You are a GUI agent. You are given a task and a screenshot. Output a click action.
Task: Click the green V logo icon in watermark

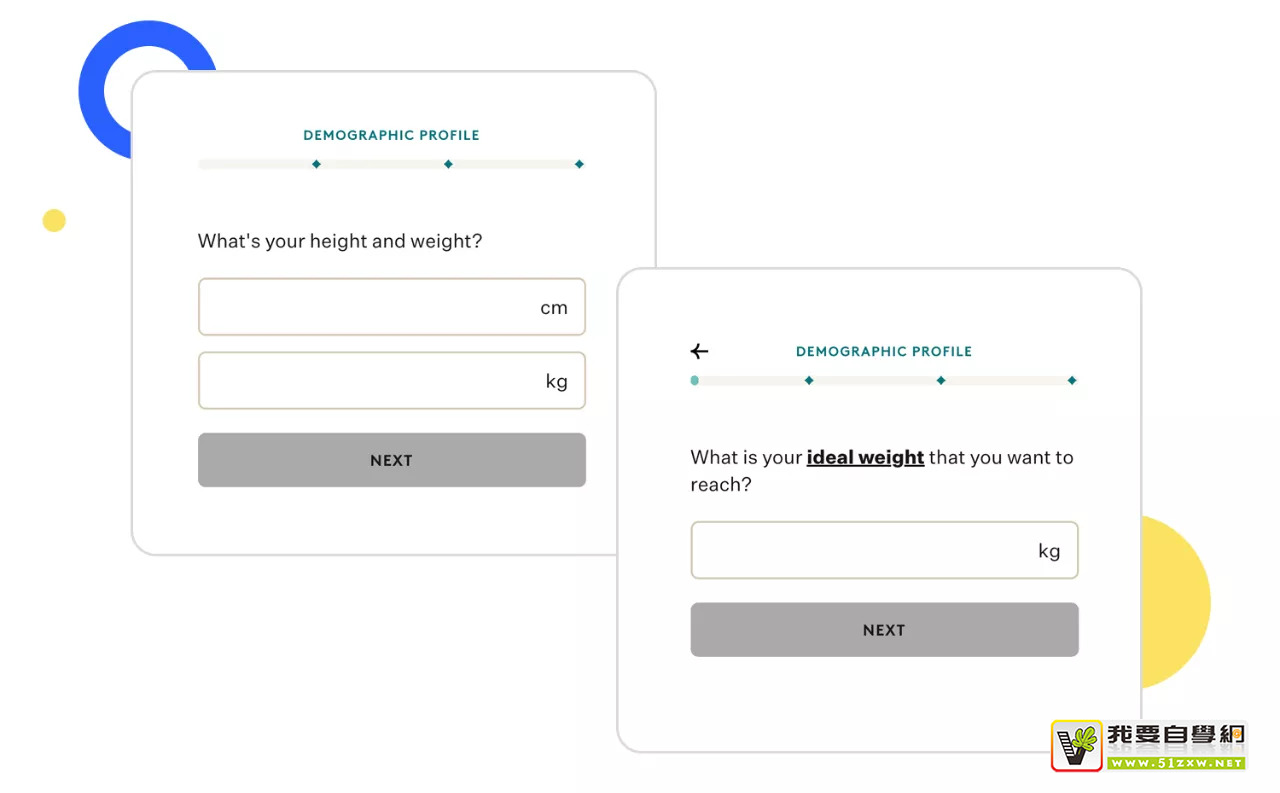pos(1077,746)
